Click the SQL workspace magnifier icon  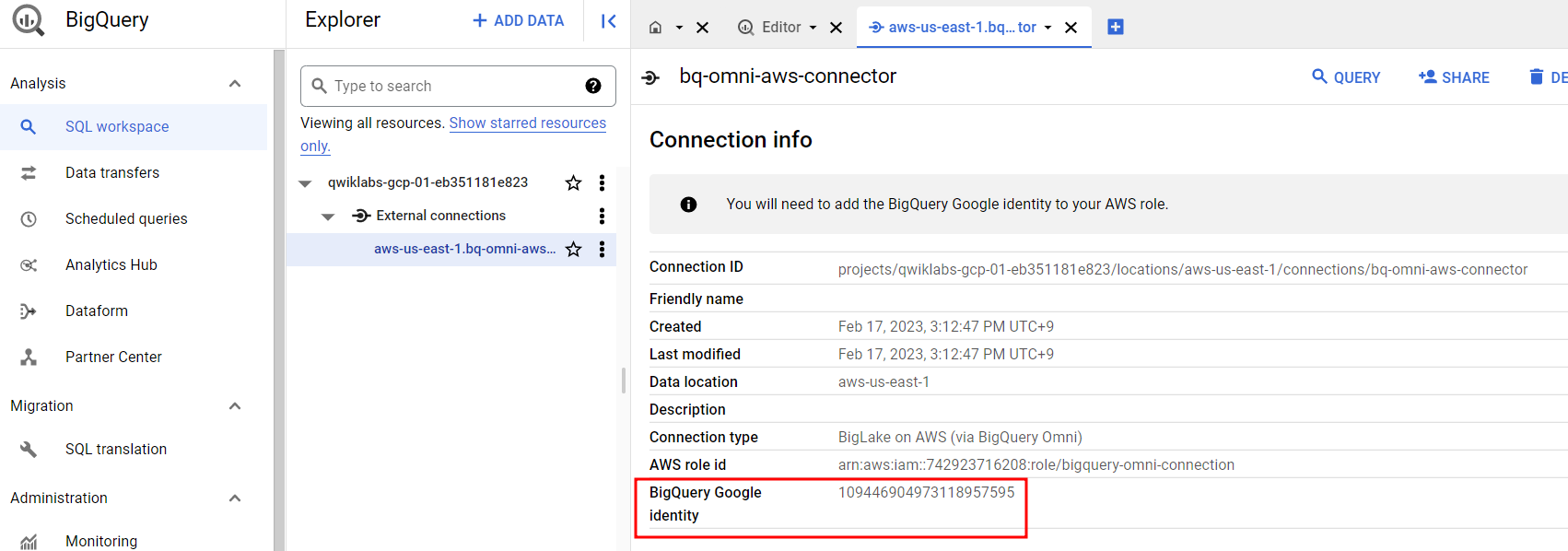click(x=29, y=127)
